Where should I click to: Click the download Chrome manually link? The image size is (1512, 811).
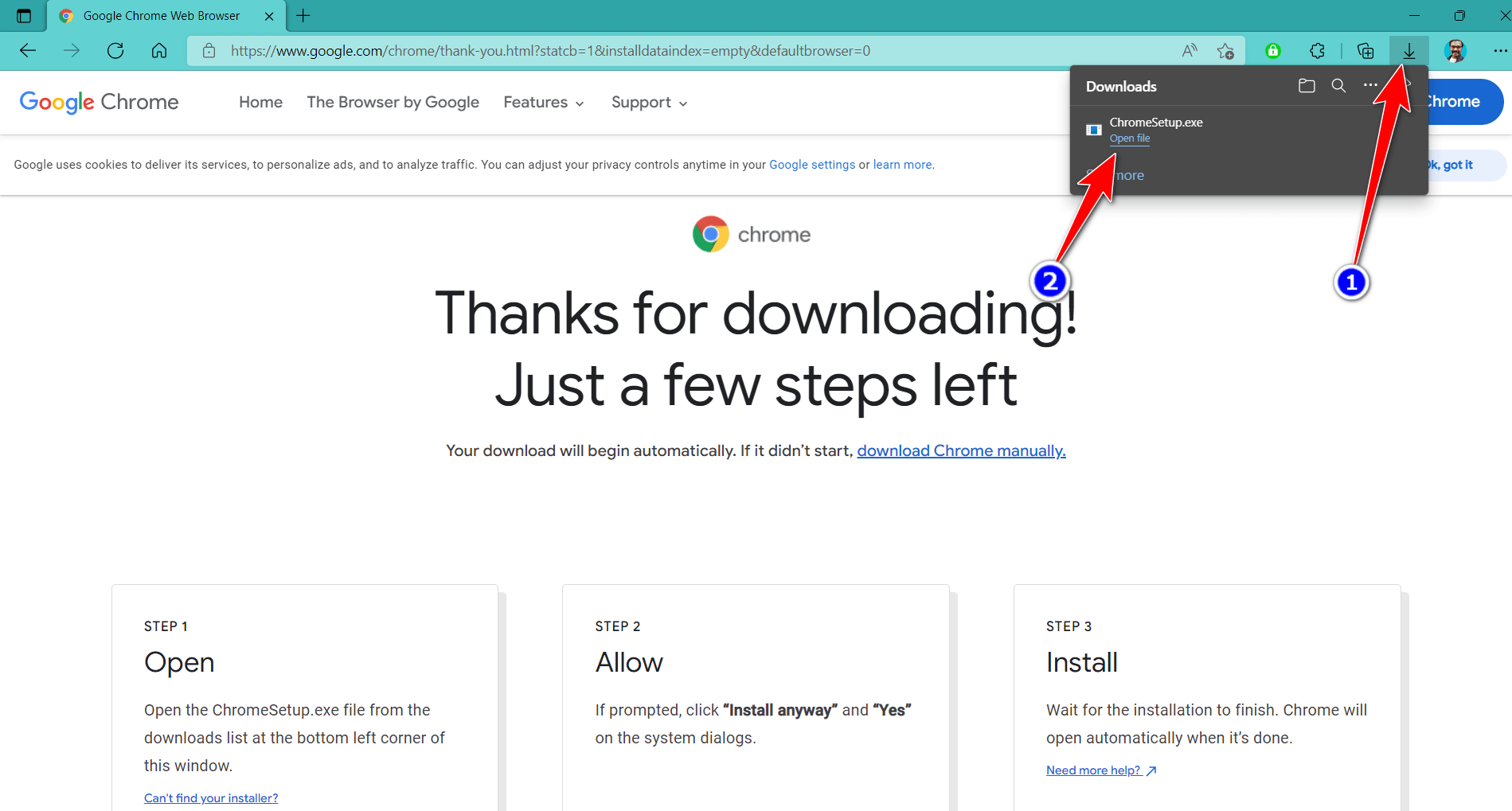pyautogui.click(x=960, y=450)
